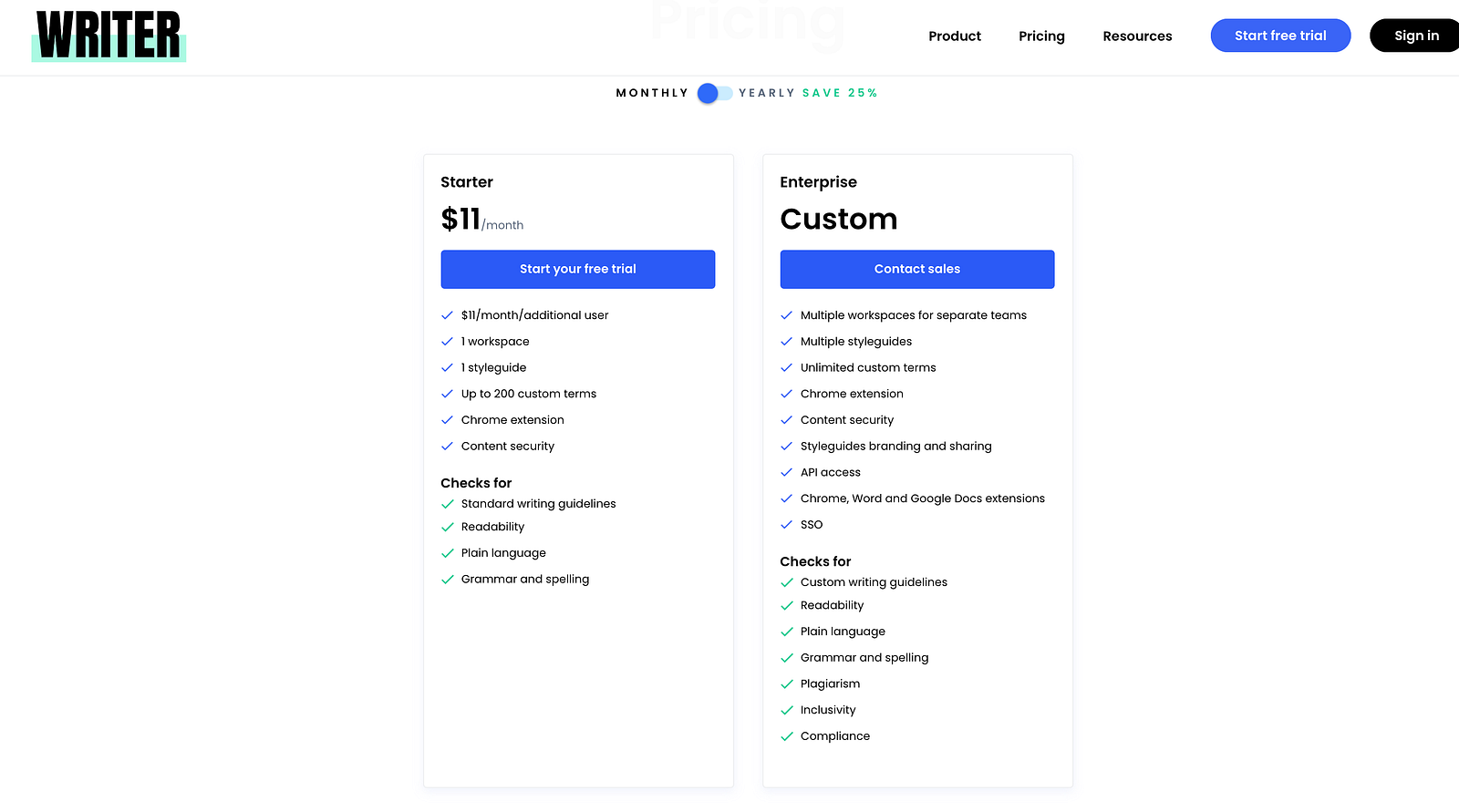Open the Pricing menu item
1459x812 pixels.
[x=1041, y=36]
